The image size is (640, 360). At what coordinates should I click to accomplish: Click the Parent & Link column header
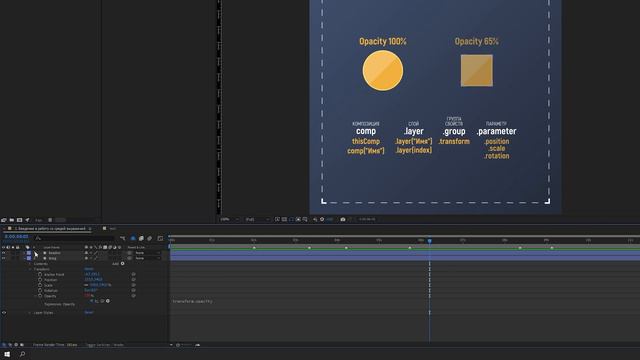[136, 247]
